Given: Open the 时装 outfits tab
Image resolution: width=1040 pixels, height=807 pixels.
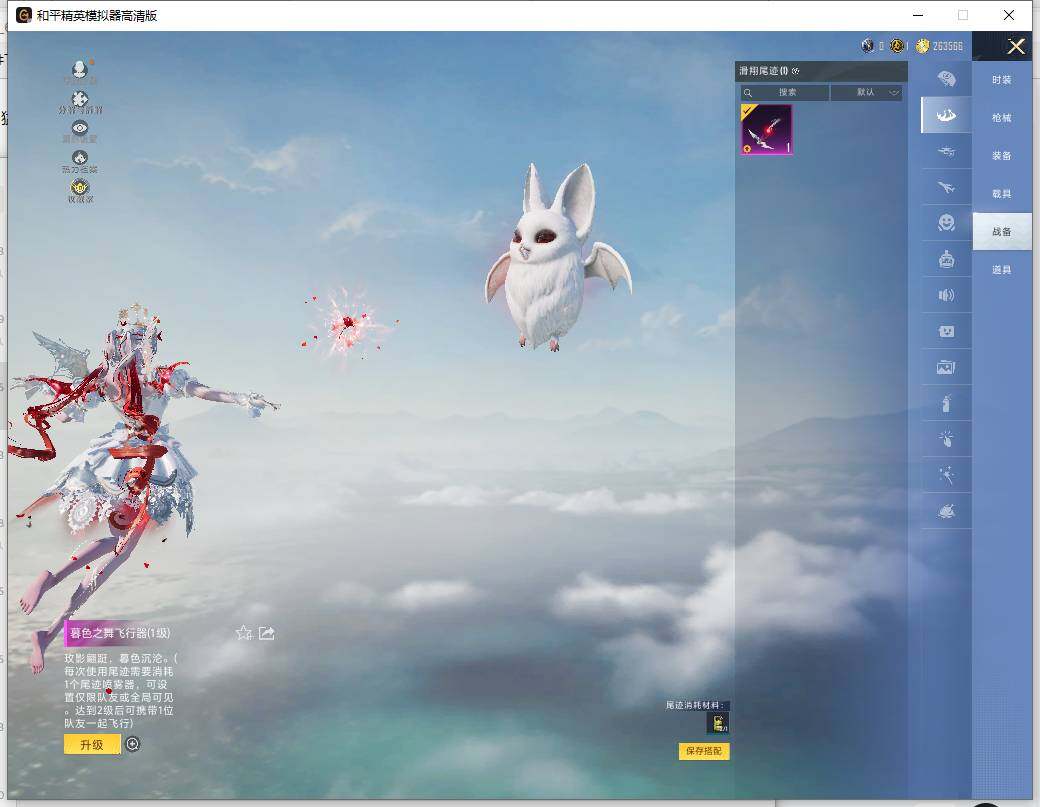Looking at the screenshot, I should point(1002,80).
